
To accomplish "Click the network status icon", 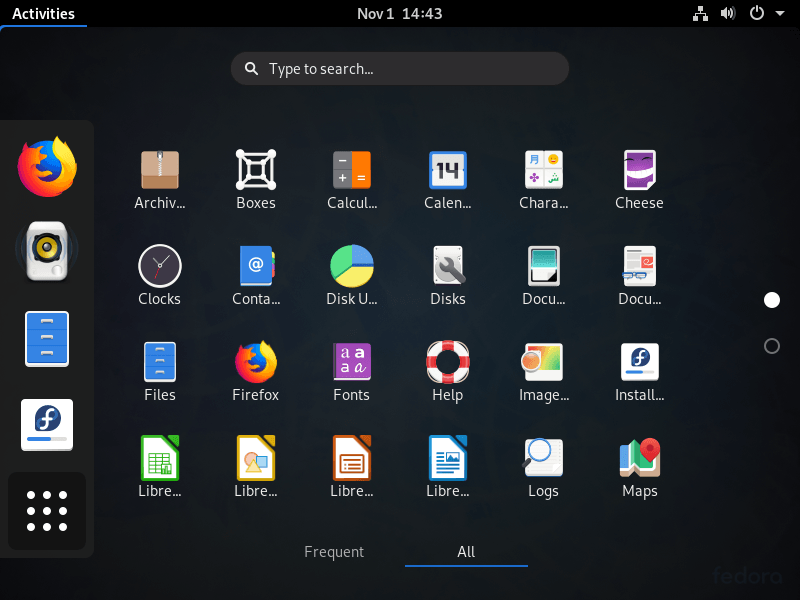I will pyautogui.click(x=701, y=13).
